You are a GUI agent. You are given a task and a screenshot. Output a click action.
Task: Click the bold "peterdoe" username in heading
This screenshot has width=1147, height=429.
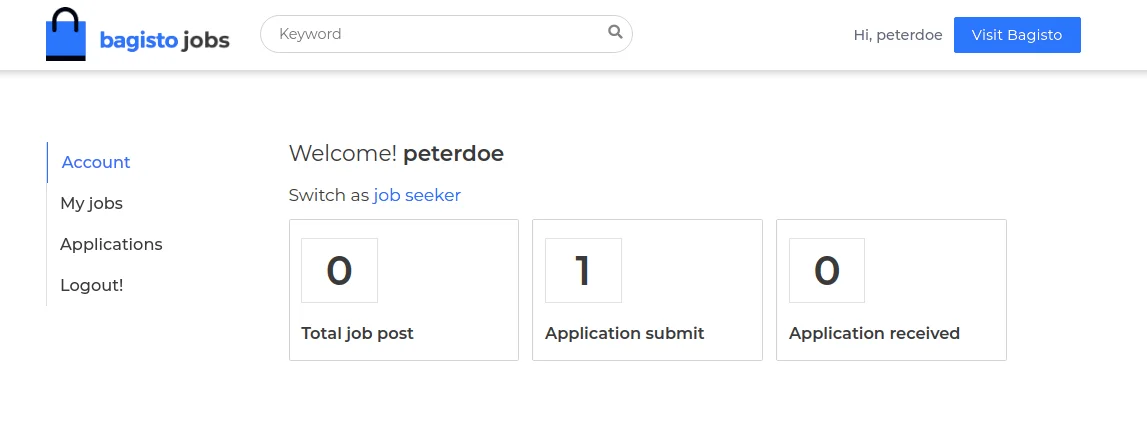453,154
